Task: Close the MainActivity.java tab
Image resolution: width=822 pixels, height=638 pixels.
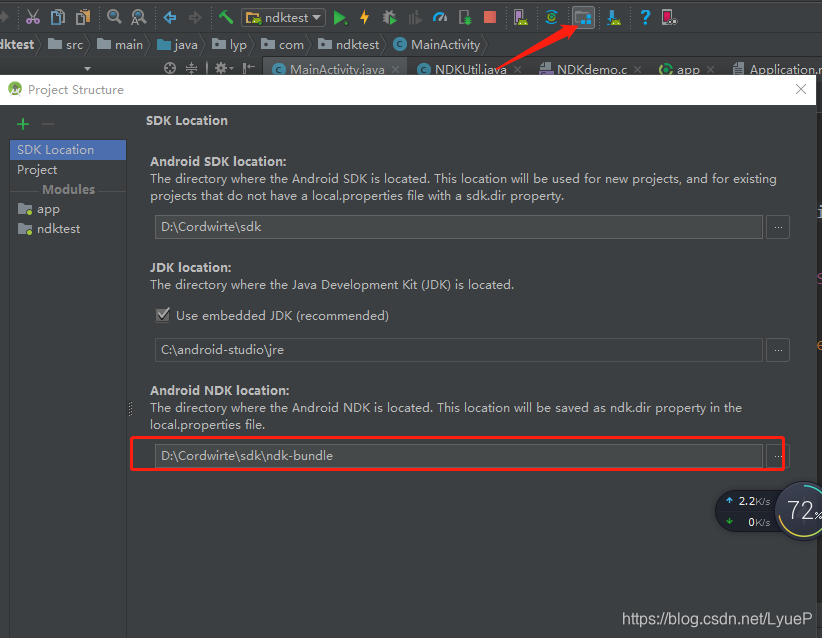Action: (396, 69)
